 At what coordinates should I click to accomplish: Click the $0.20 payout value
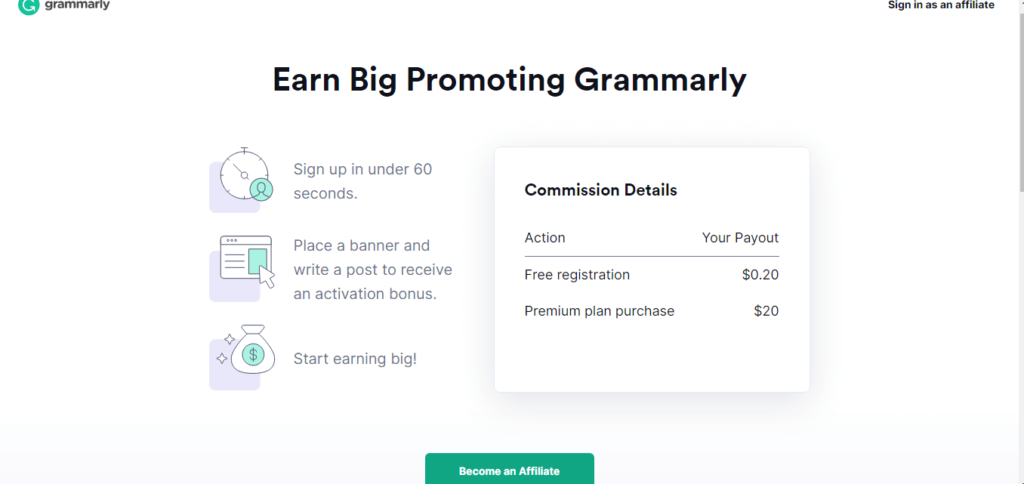tap(760, 275)
